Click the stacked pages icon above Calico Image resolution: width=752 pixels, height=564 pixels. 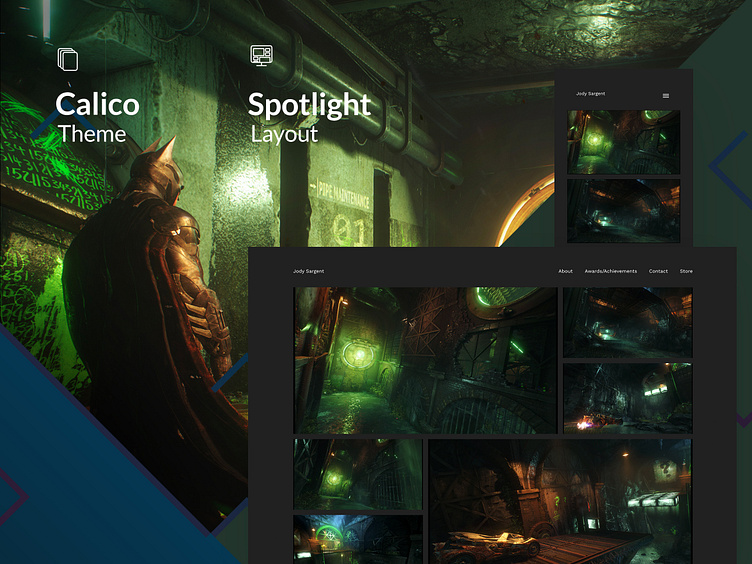(x=68, y=59)
